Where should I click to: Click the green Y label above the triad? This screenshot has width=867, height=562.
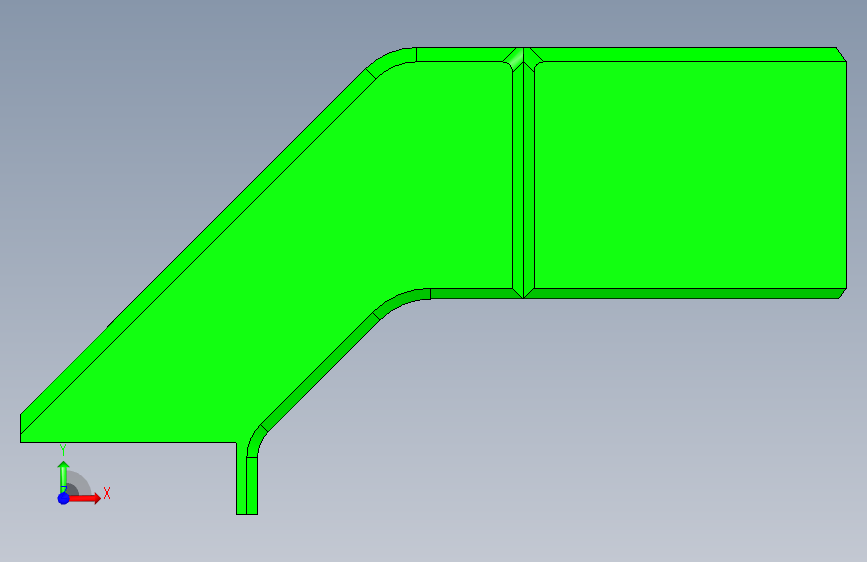tap(63, 450)
